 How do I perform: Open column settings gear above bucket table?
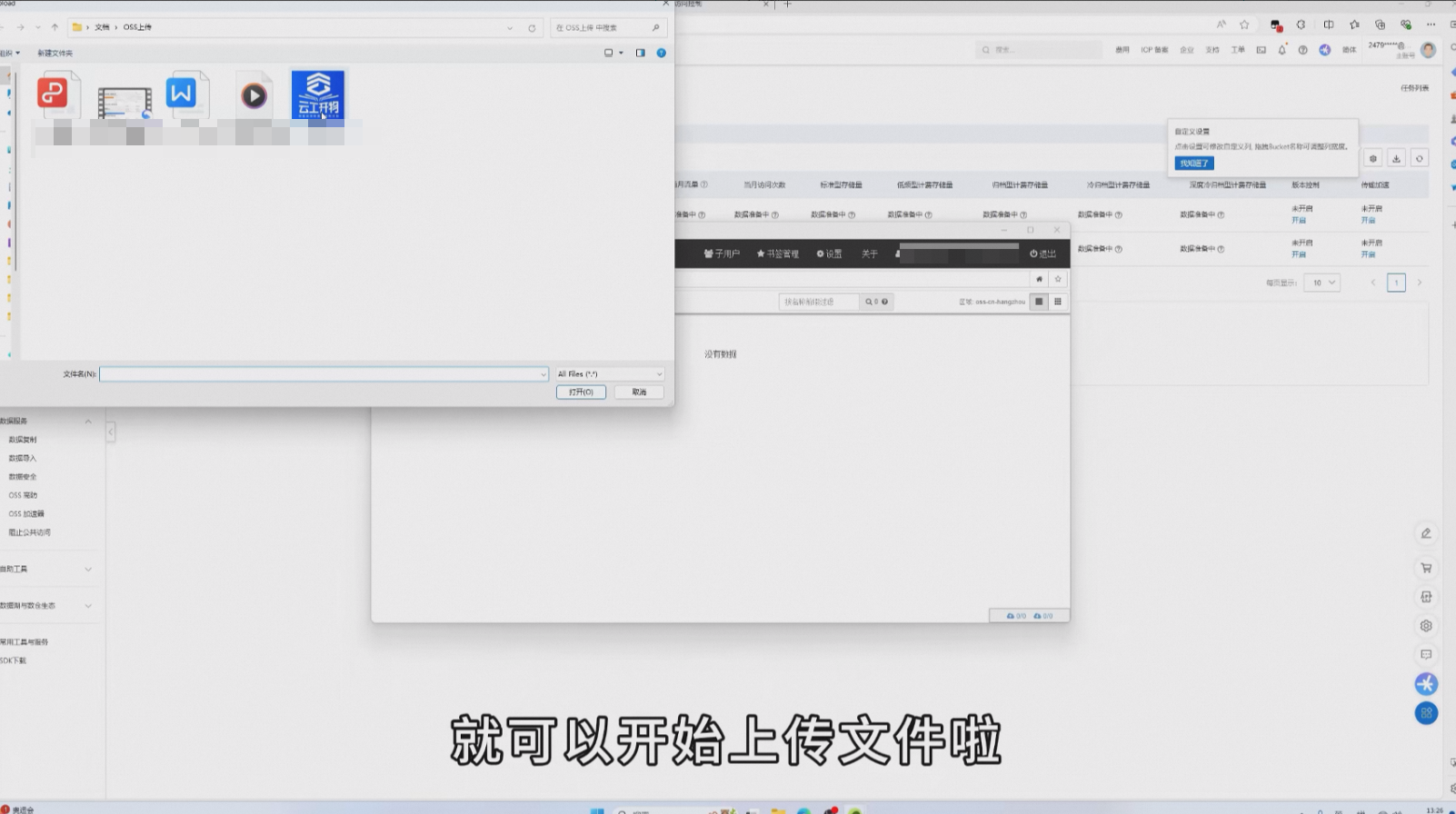pyautogui.click(x=1373, y=158)
